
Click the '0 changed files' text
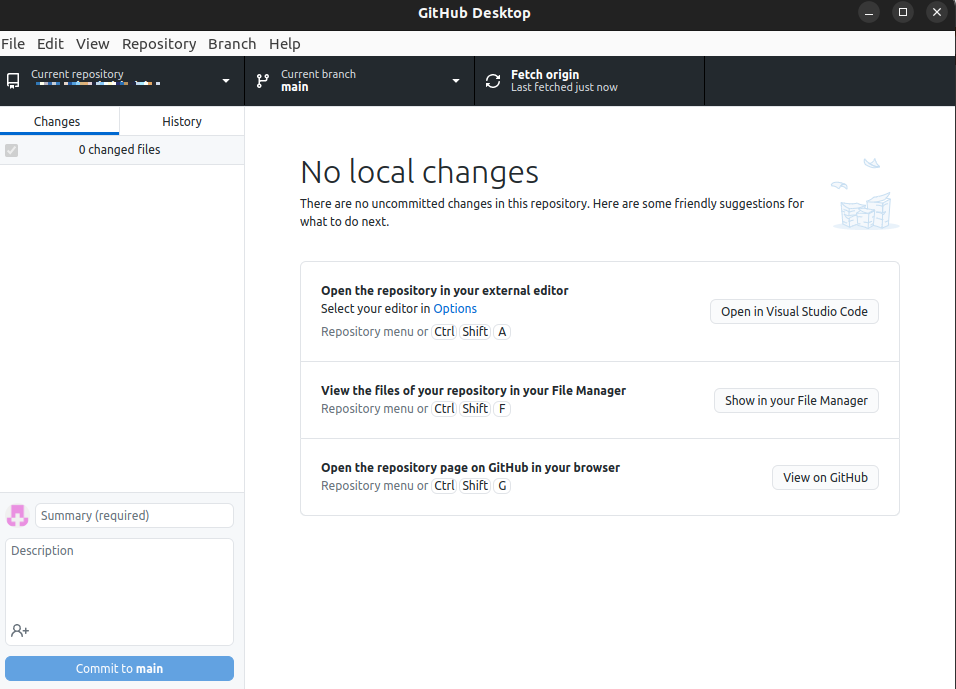[120, 149]
